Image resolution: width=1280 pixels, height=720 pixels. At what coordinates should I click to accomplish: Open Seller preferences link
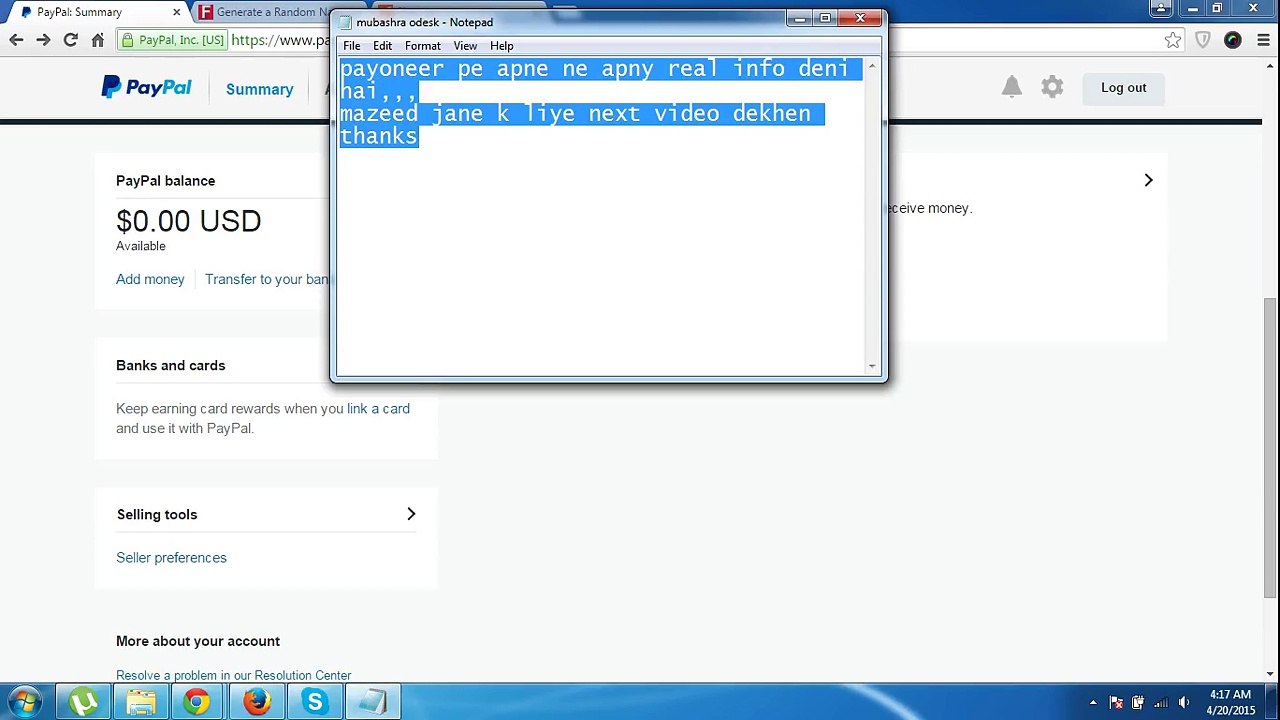[x=171, y=557]
